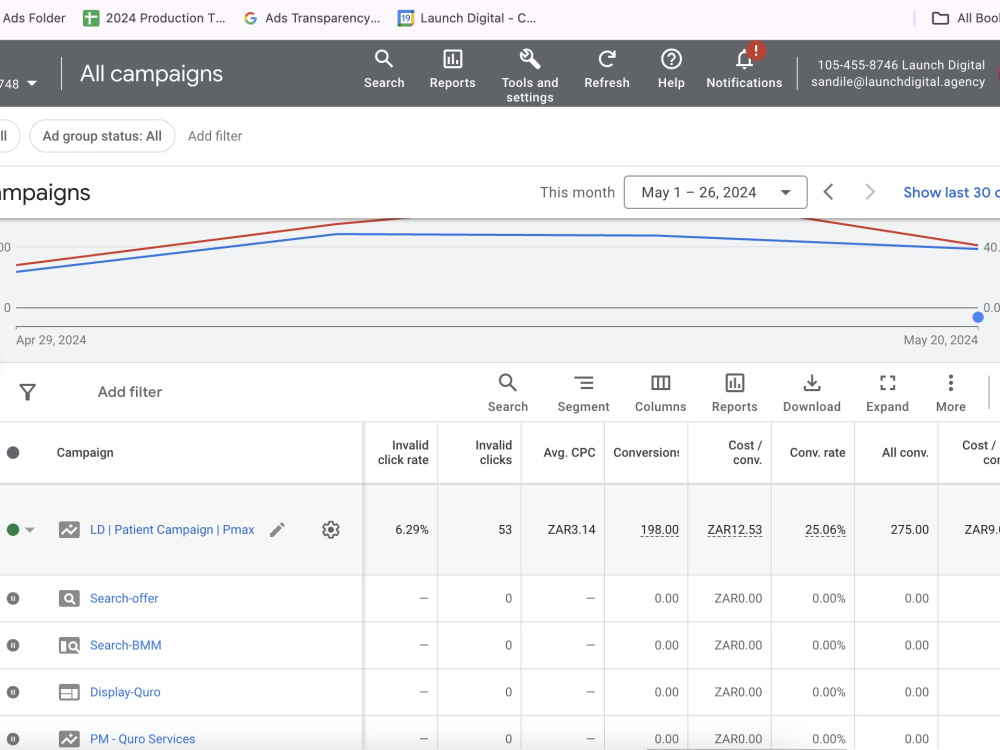Switch to Launch Digital calendar bookmark

(x=467, y=18)
